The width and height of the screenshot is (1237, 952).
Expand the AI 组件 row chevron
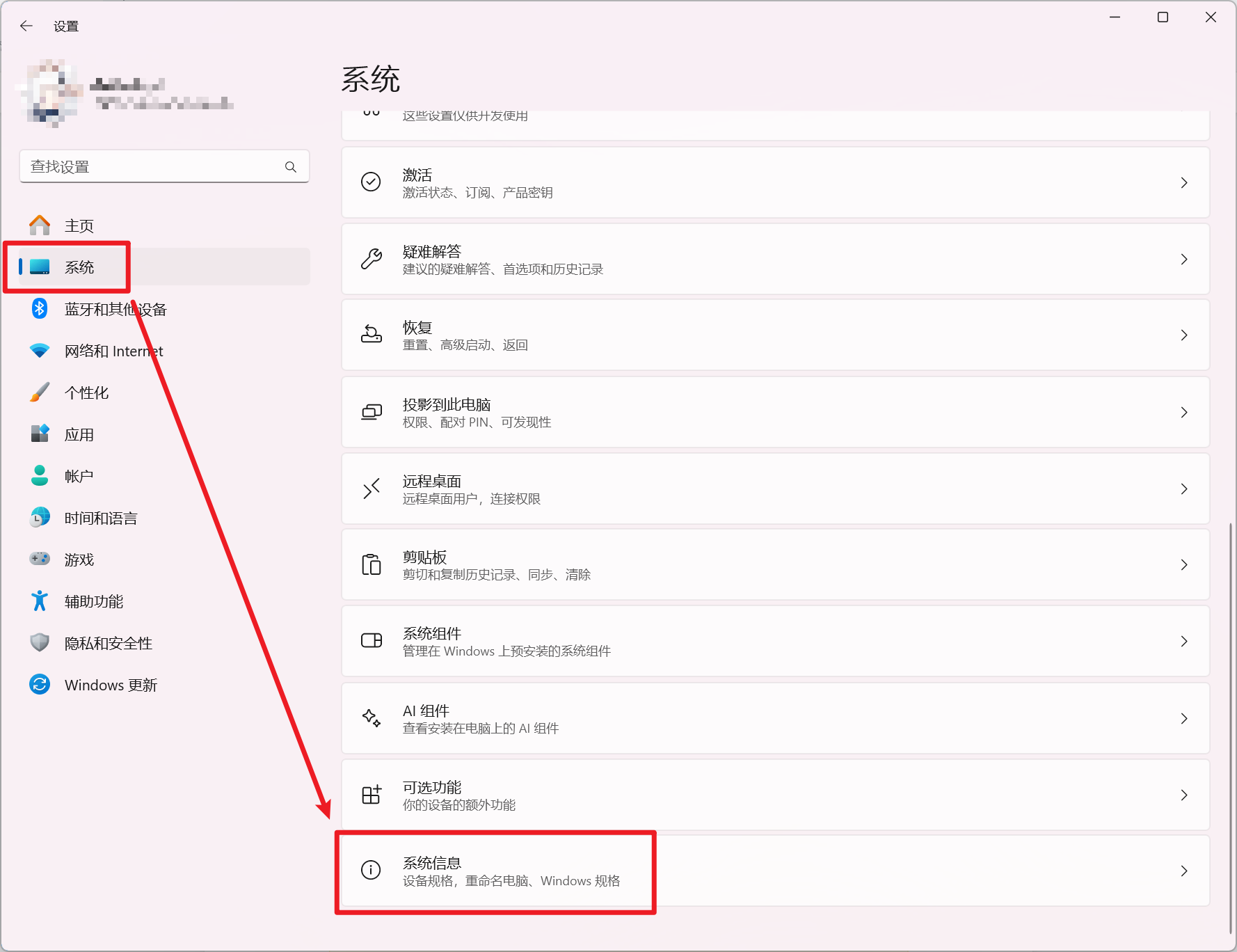1184,718
